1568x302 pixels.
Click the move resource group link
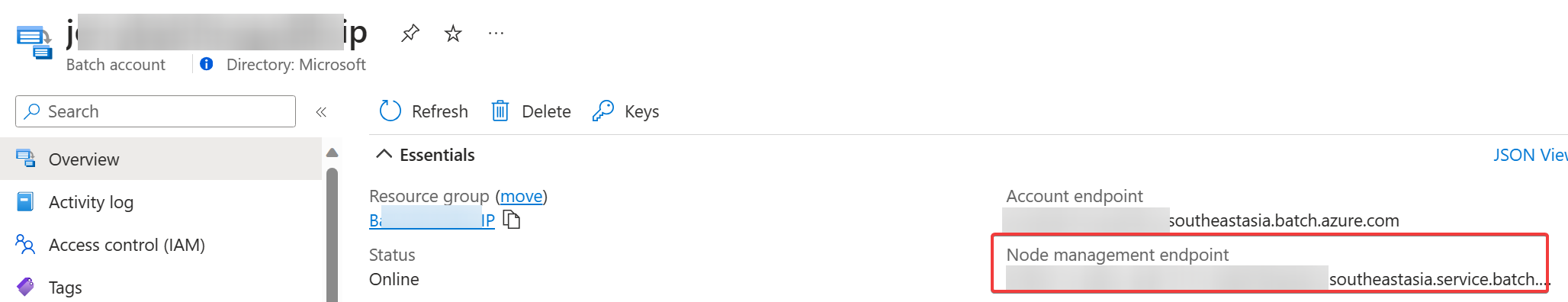[x=521, y=196]
